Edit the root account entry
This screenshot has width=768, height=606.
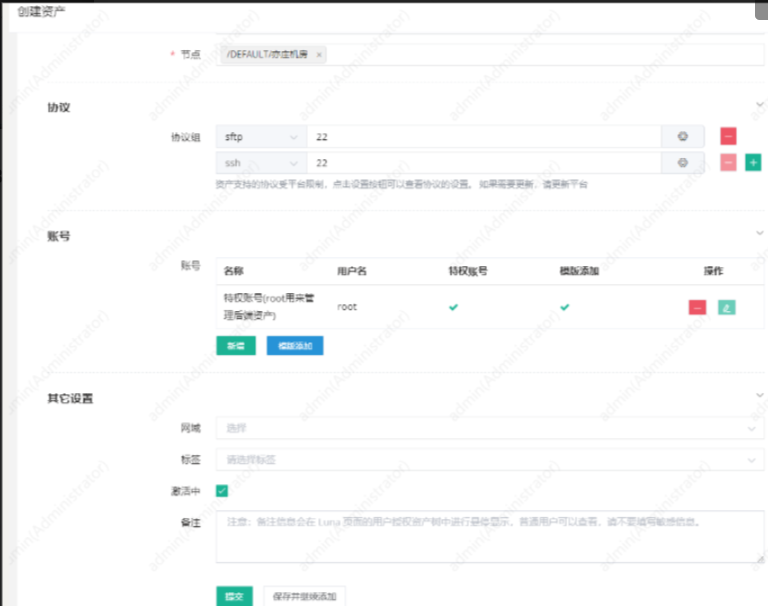pyautogui.click(x=727, y=308)
